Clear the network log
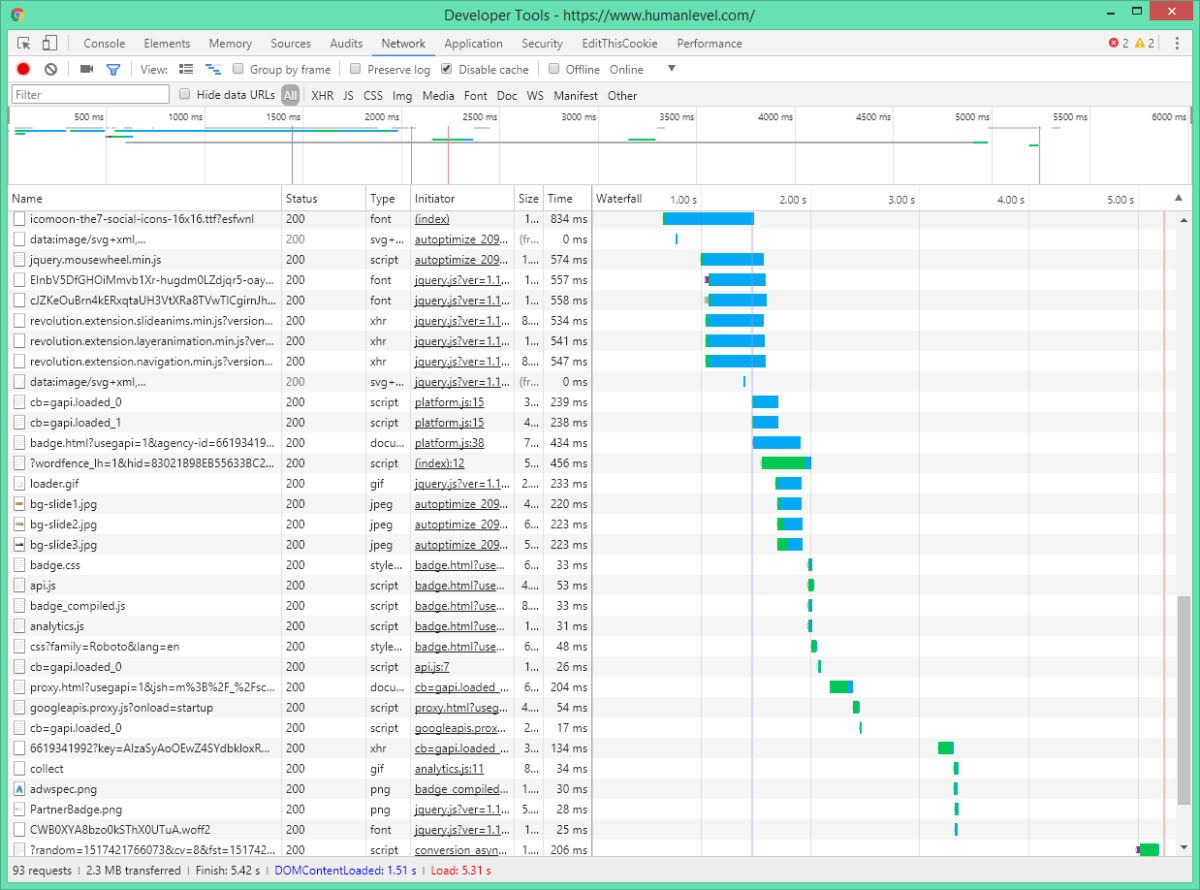 50,69
